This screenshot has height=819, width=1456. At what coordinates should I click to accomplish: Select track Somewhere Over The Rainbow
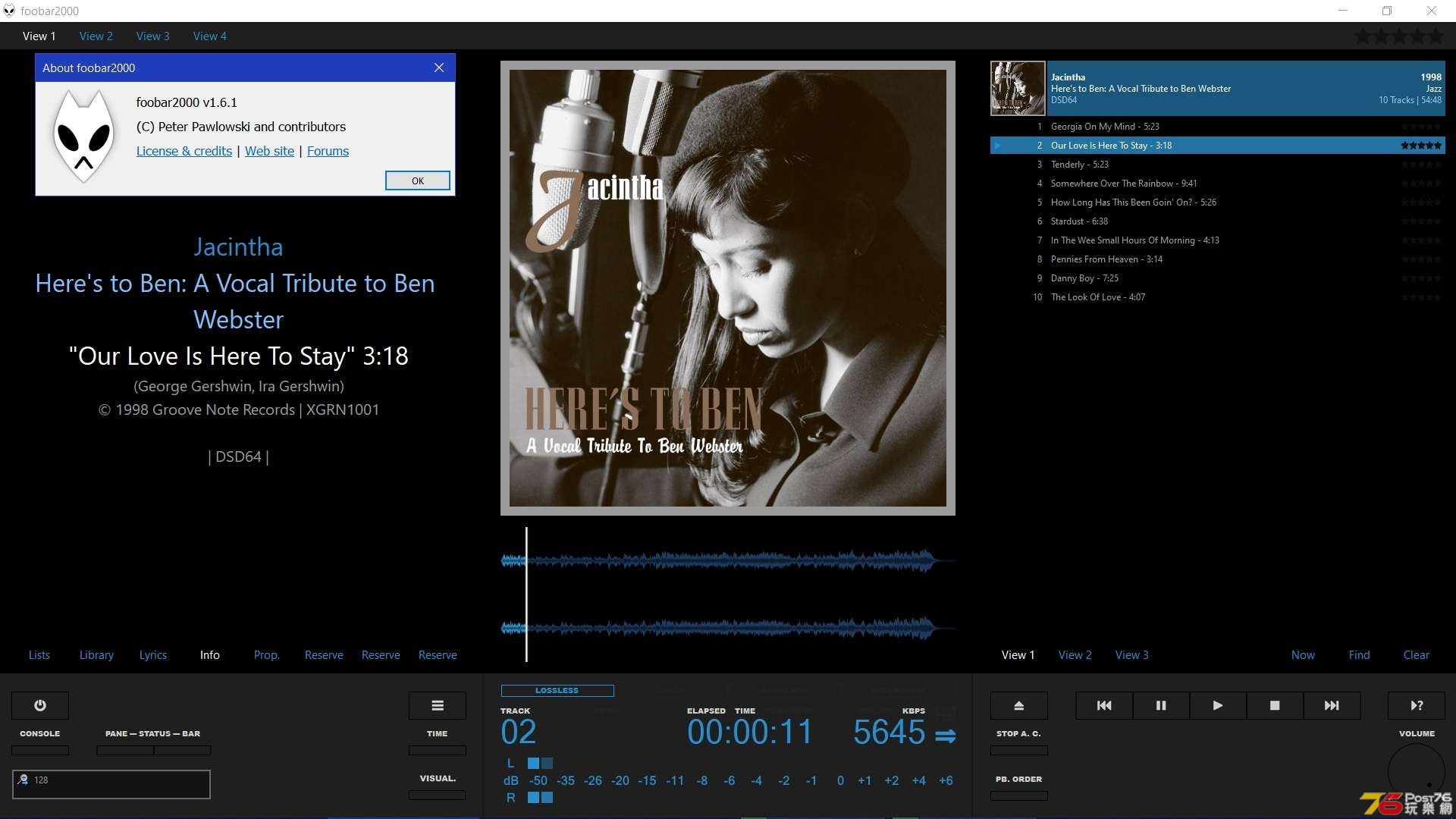tap(1218, 184)
